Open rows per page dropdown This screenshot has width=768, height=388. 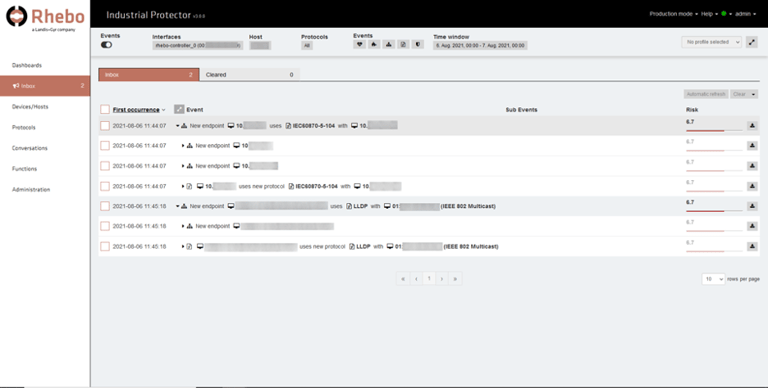tap(713, 279)
